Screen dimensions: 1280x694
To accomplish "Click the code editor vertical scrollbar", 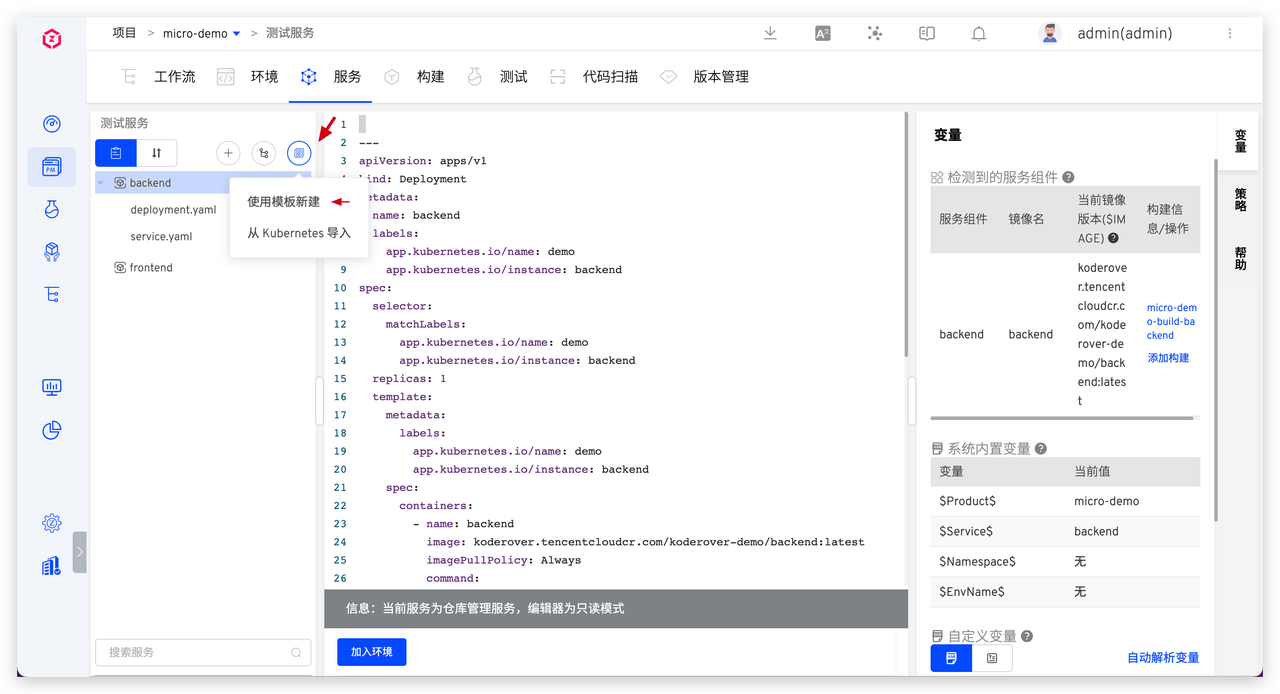I will [906, 240].
